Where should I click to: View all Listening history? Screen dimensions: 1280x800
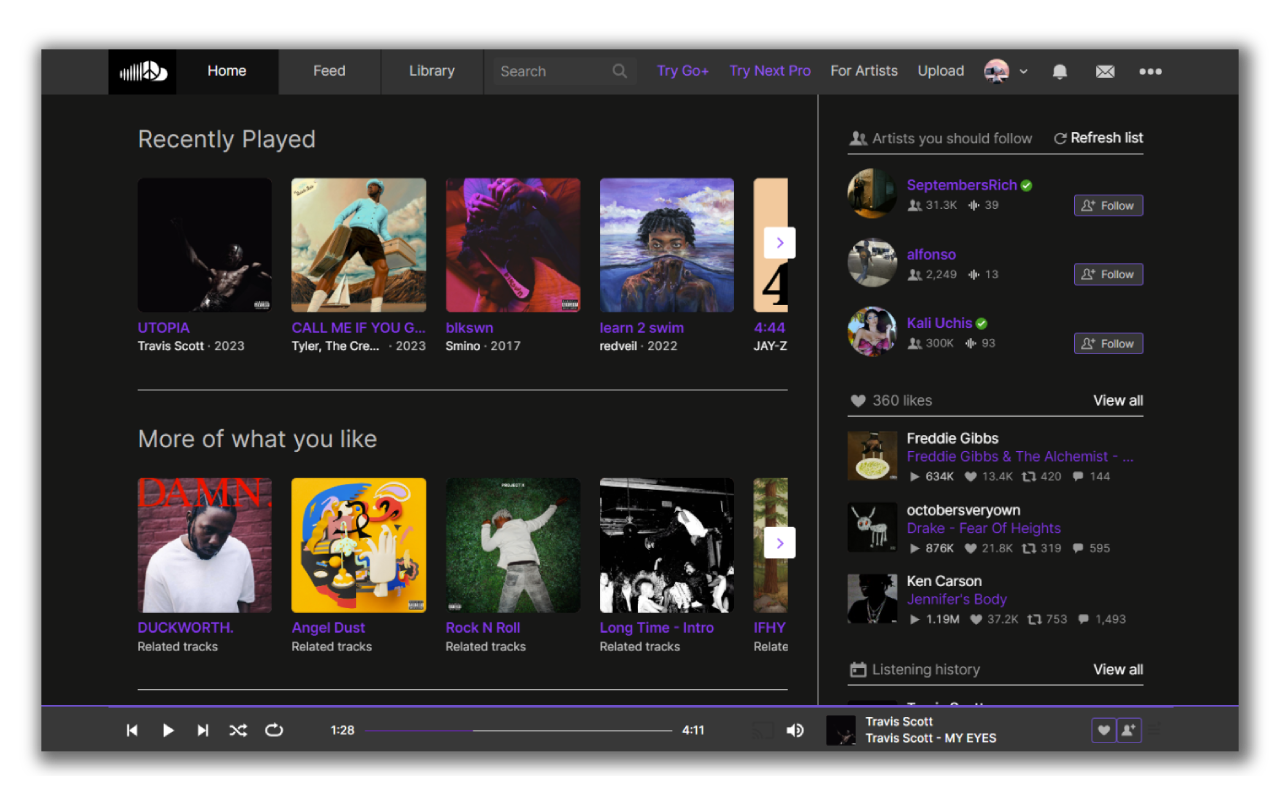click(x=1118, y=669)
